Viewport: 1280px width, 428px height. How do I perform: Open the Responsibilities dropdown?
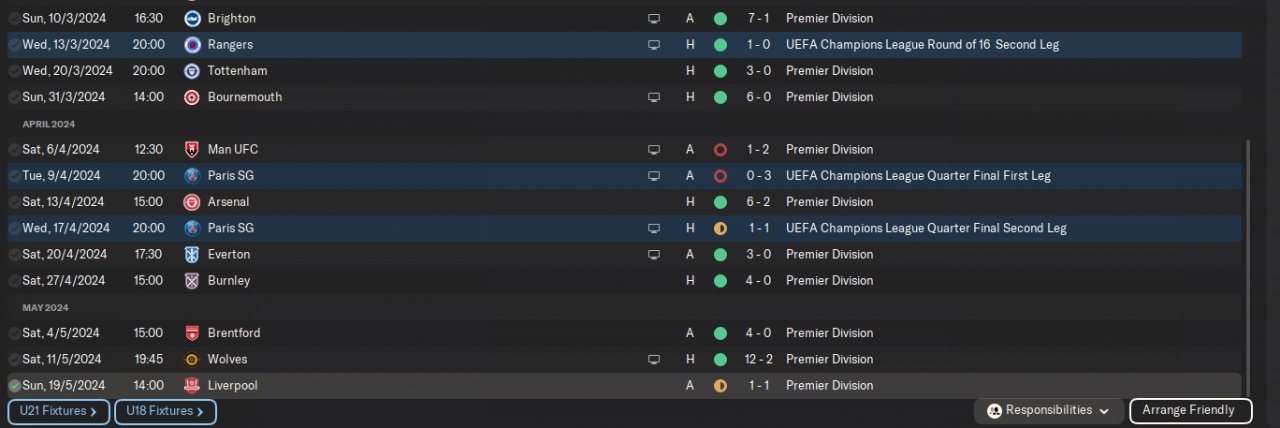tap(1049, 411)
